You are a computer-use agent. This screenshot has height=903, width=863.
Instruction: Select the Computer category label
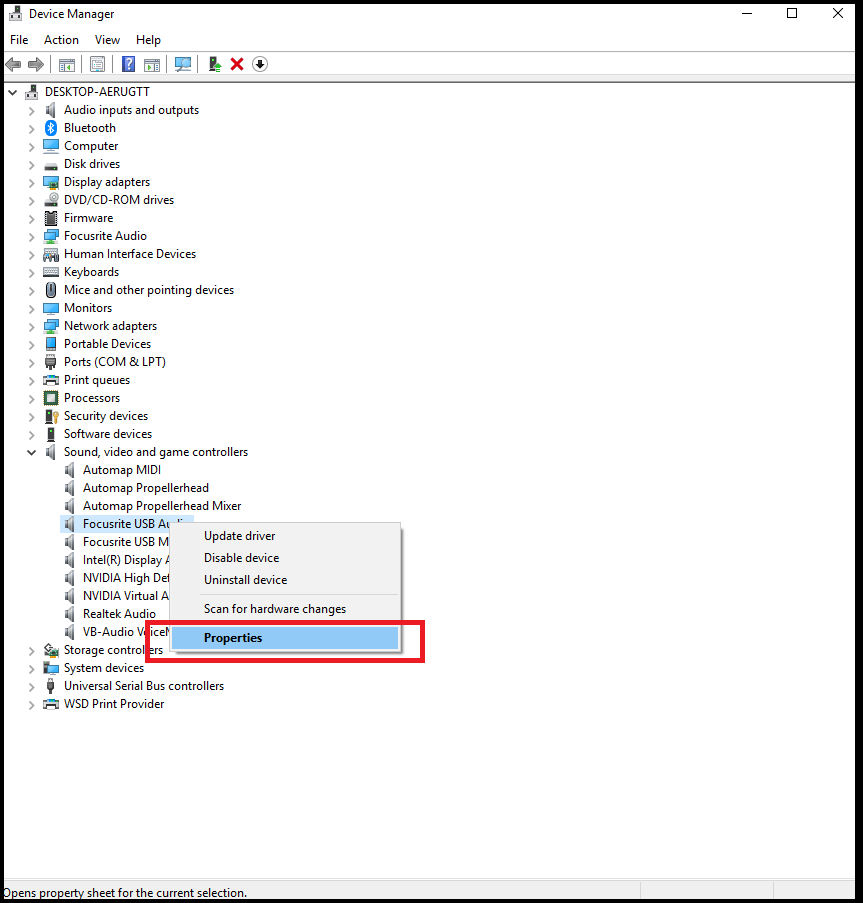[91, 146]
